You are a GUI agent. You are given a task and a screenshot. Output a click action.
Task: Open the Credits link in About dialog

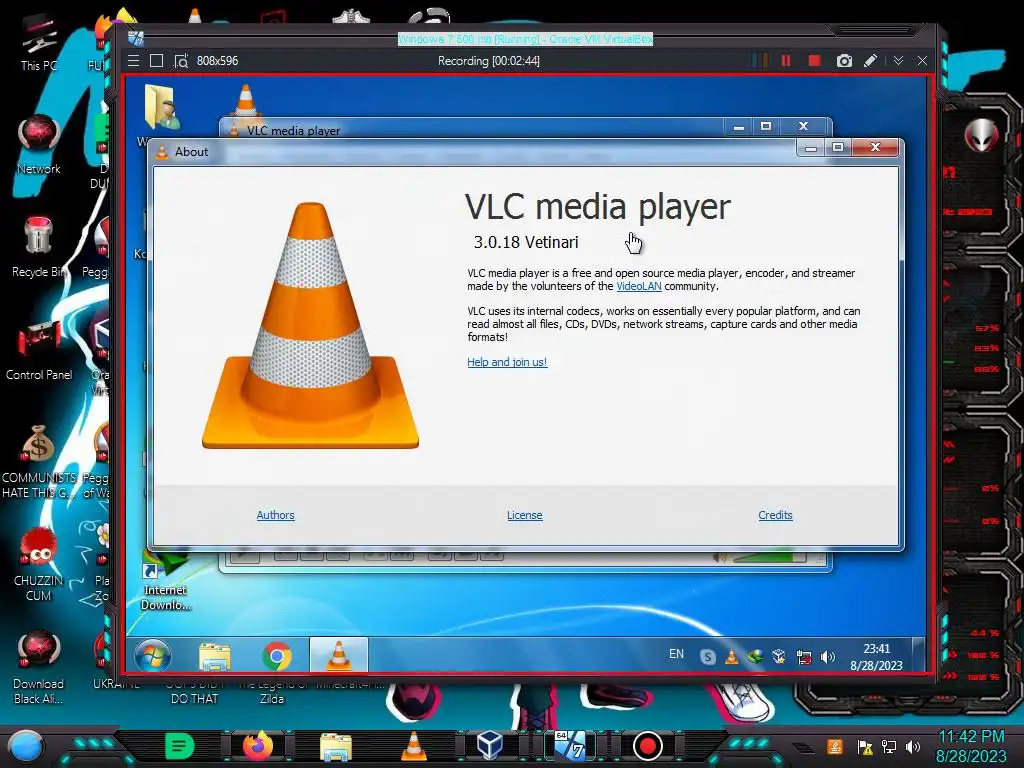point(775,515)
